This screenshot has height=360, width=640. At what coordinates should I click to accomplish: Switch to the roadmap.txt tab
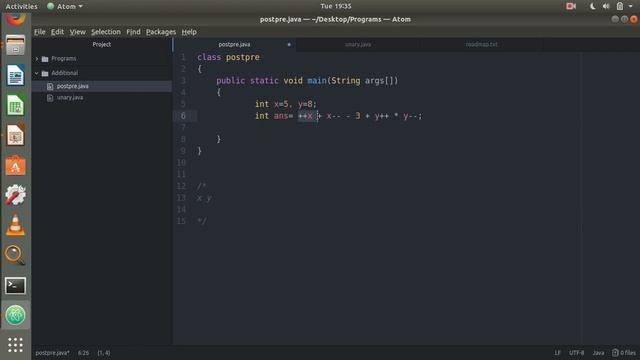481,44
